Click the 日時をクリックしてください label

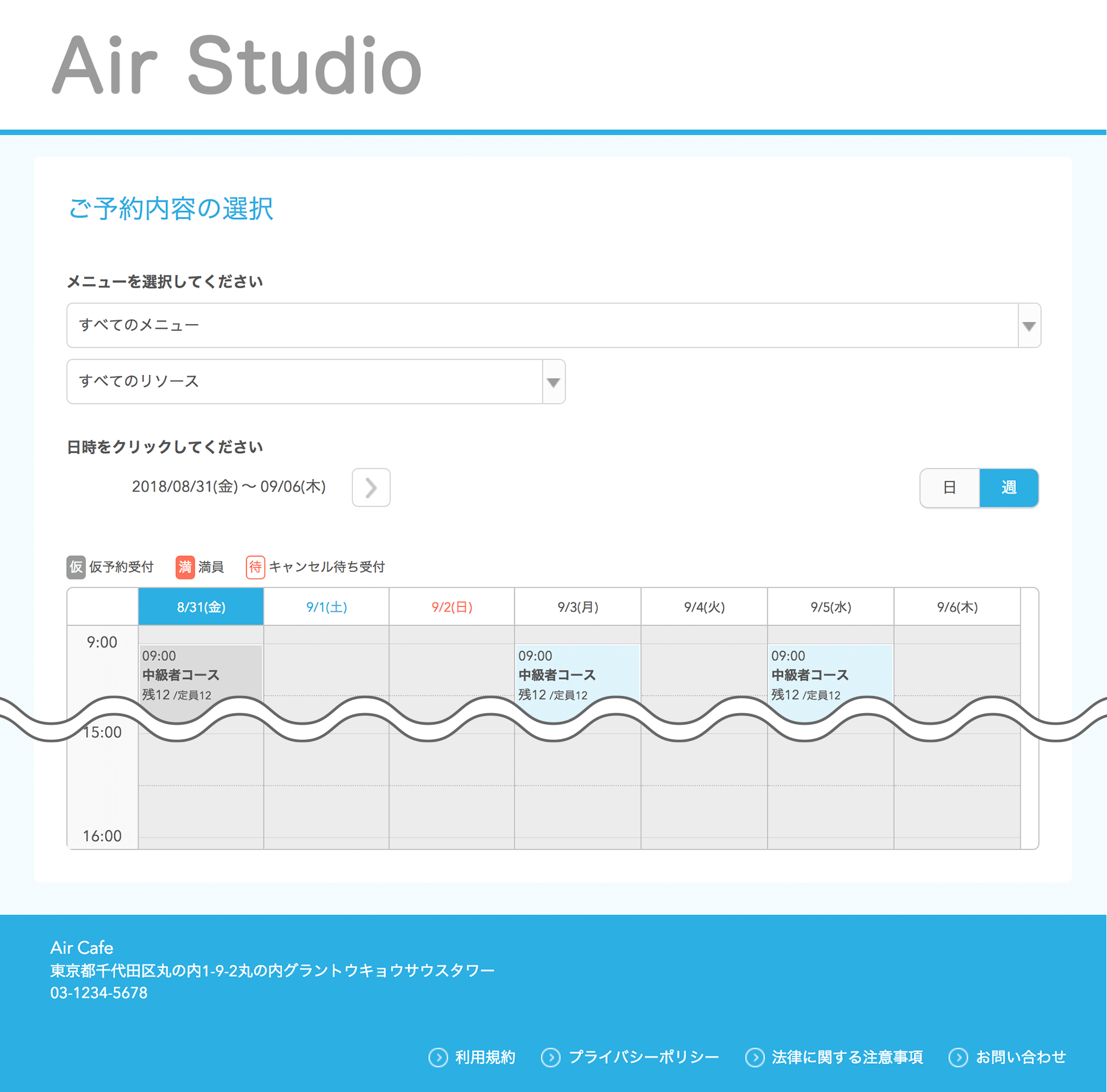(165, 447)
